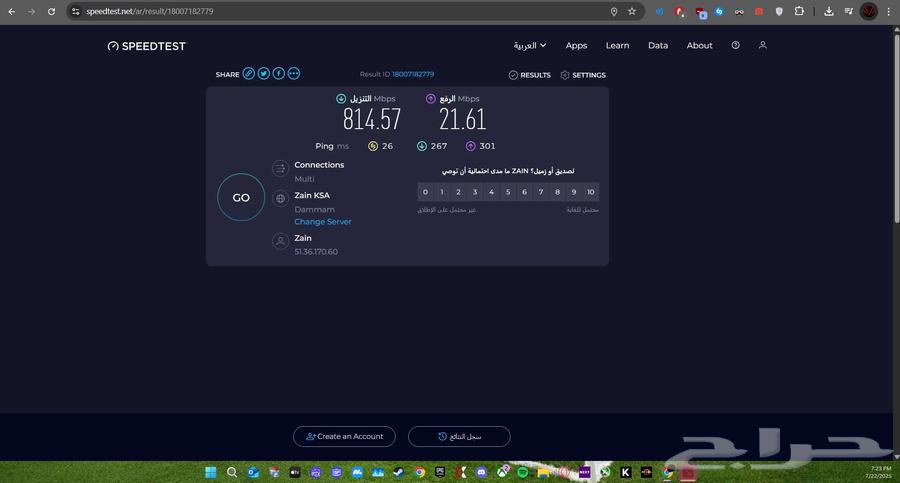Open the Chrome three-dot menu
Viewport: 900px width, 483px height.
click(889, 11)
